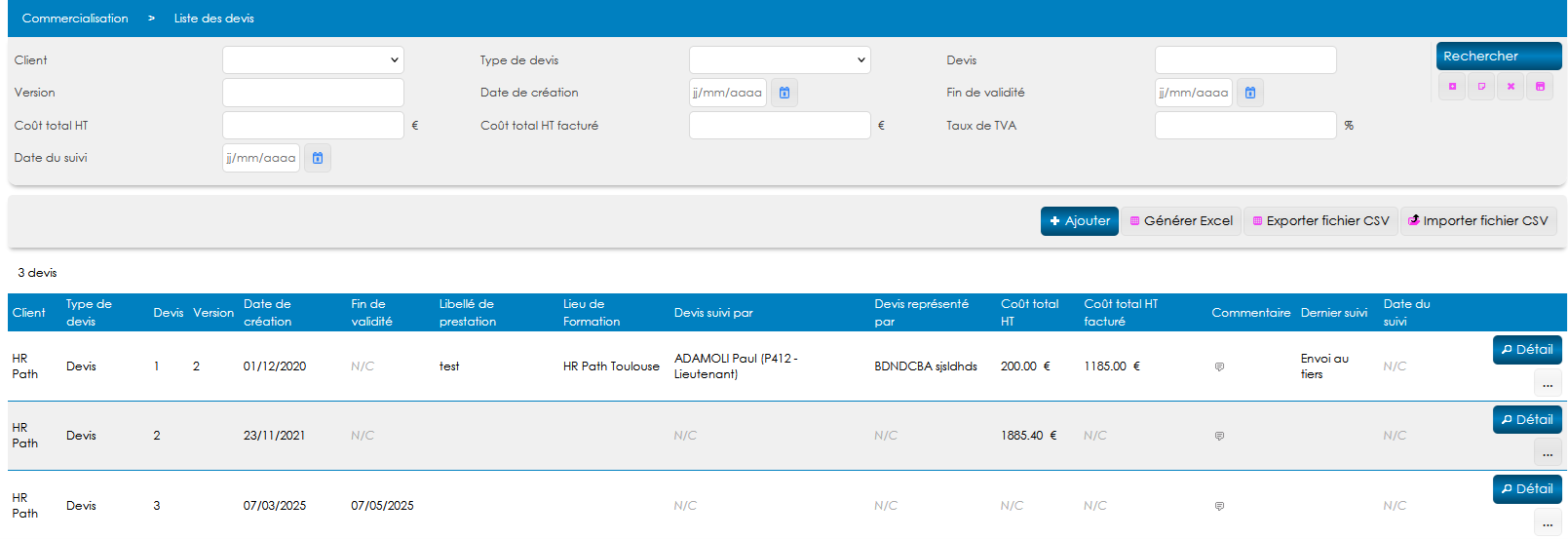
Task: Click the pink X icon under Rechercher
Action: (x=1511, y=87)
